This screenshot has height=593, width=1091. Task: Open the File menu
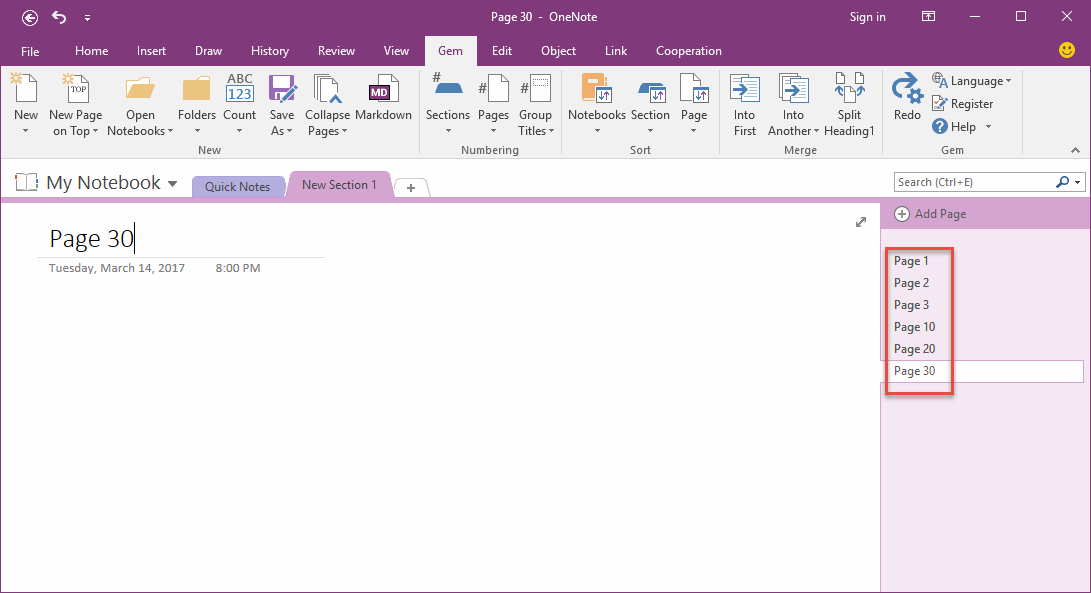[x=30, y=52]
